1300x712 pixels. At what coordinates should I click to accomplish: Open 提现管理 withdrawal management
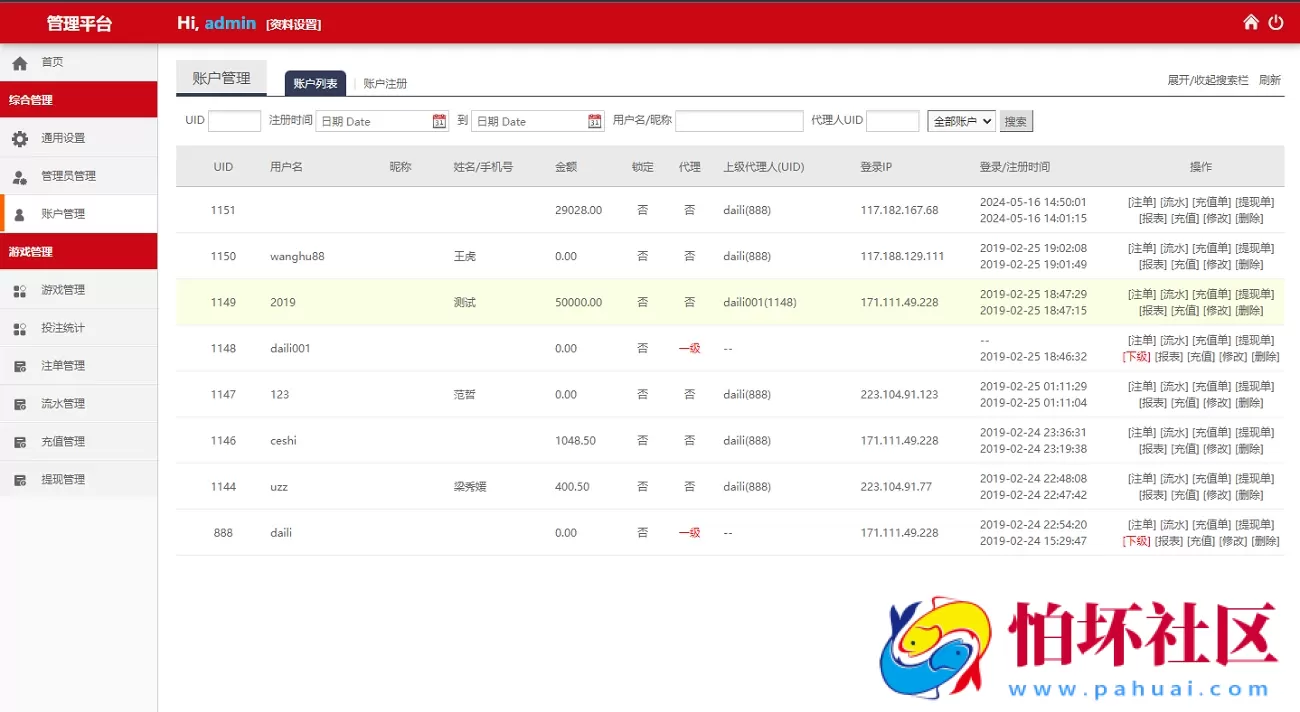(x=55, y=478)
